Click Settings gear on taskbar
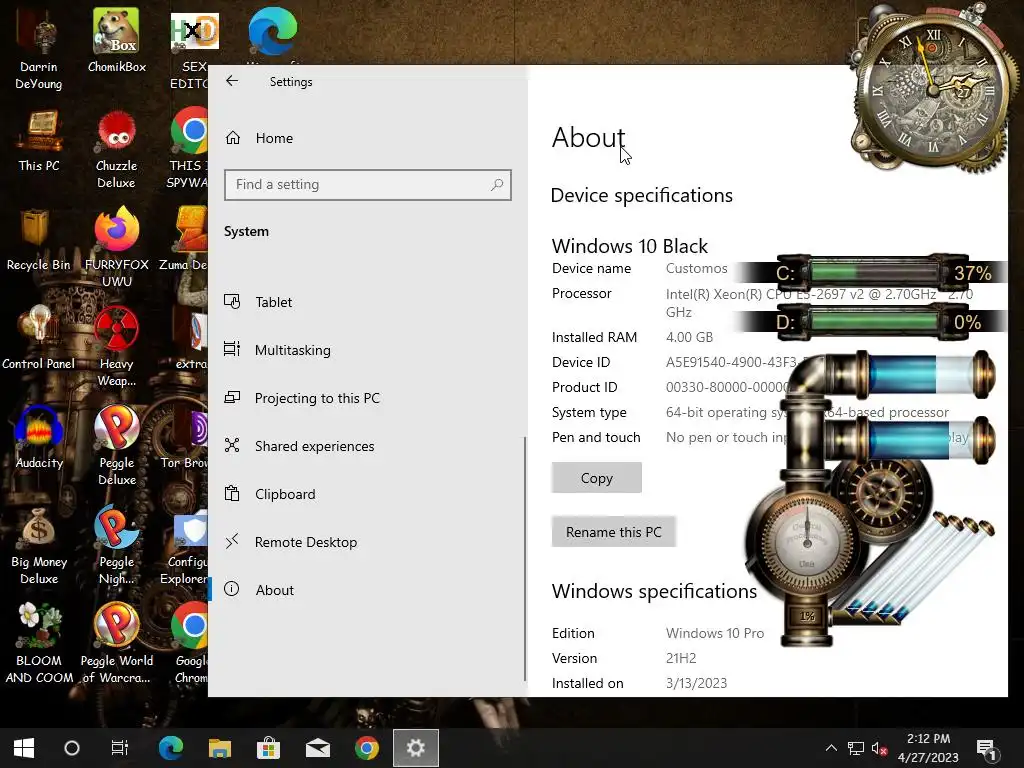This screenshot has height=768, width=1024. point(416,748)
